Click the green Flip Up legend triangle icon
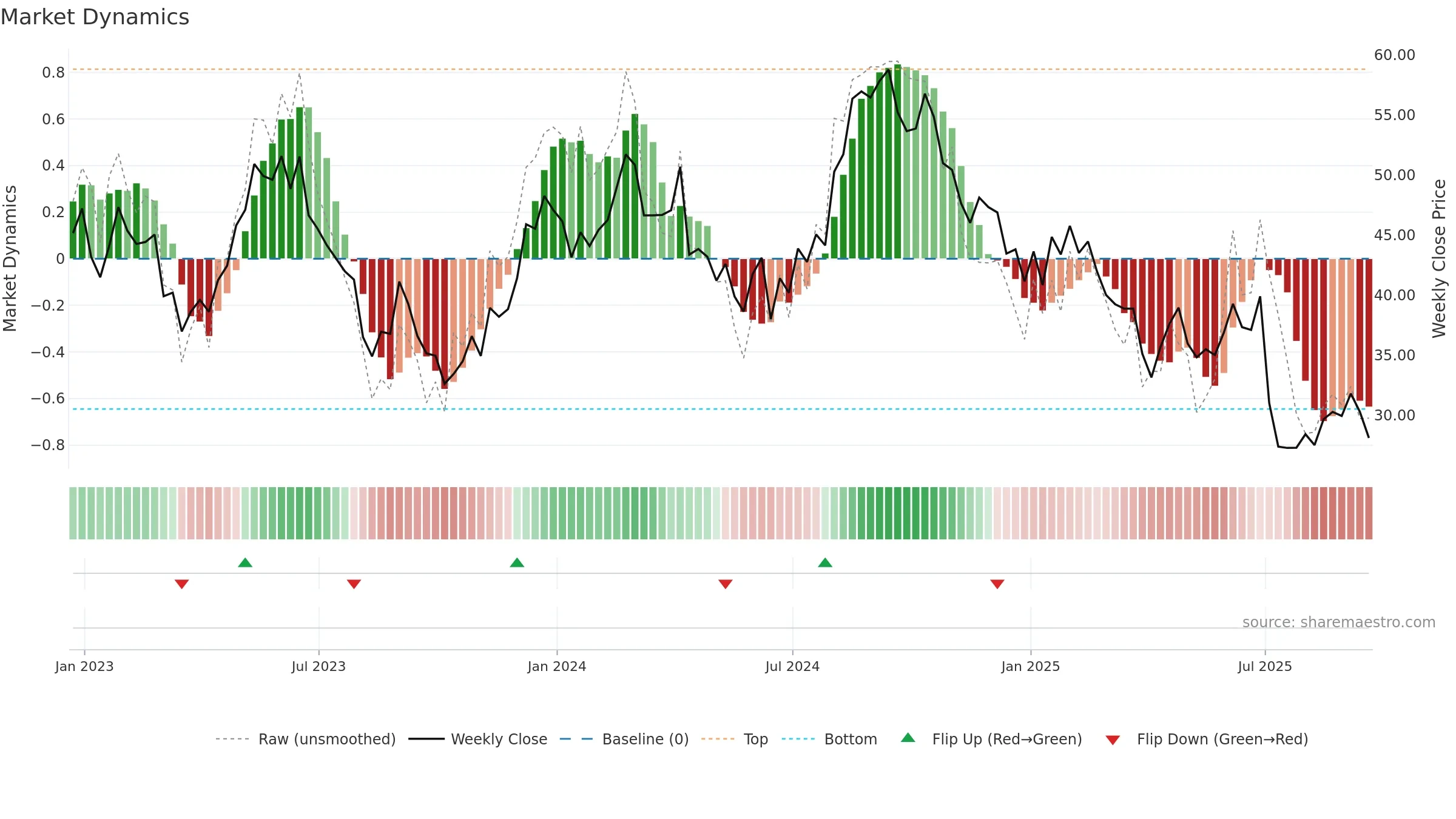Screen dimensions: 1456x819 point(908,738)
